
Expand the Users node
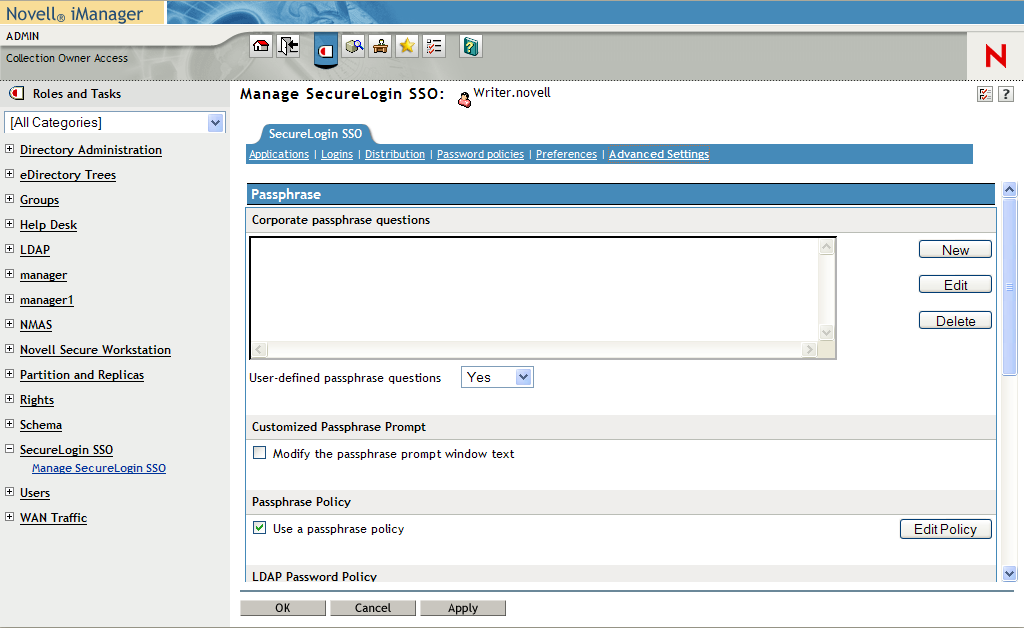[9, 492]
